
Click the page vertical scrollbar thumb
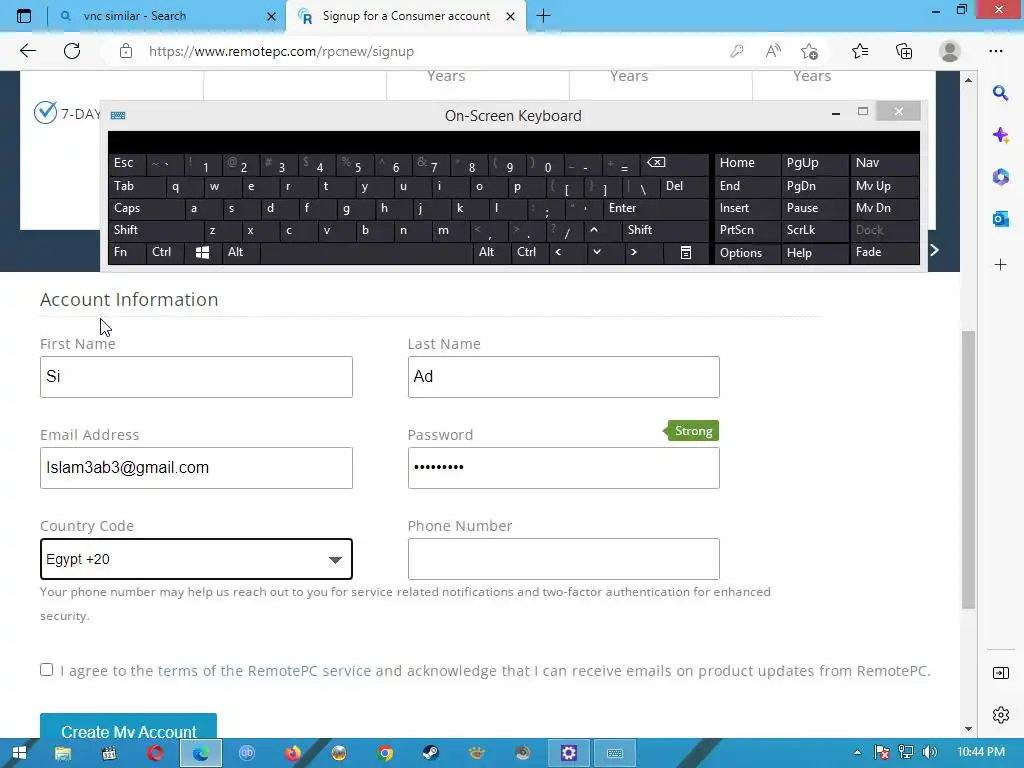968,470
